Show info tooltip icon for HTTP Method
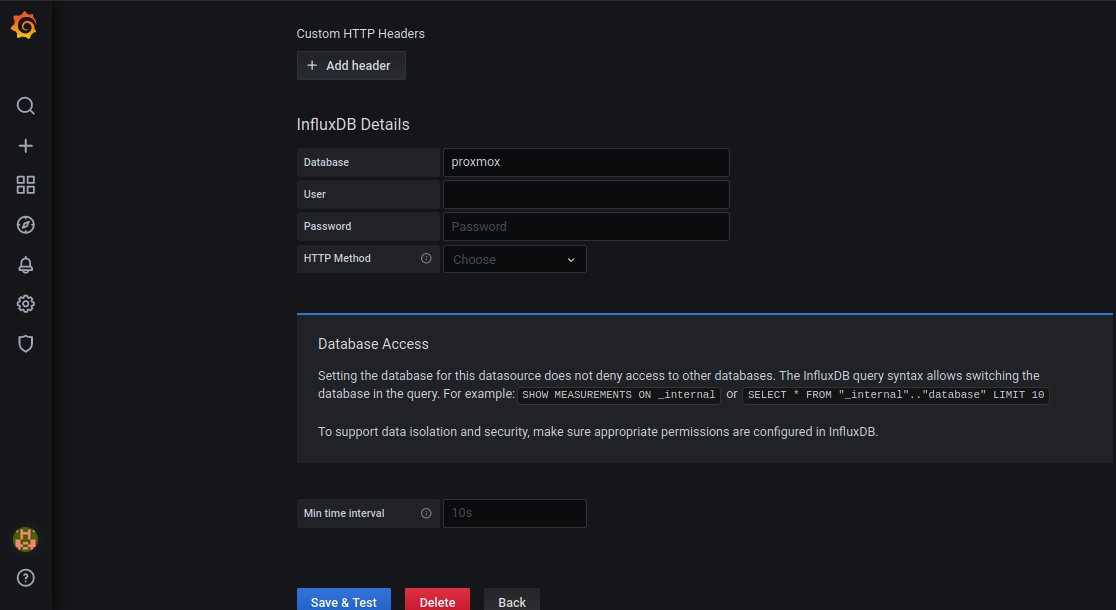Screen dimensions: 1116x610 (x=426, y=258)
